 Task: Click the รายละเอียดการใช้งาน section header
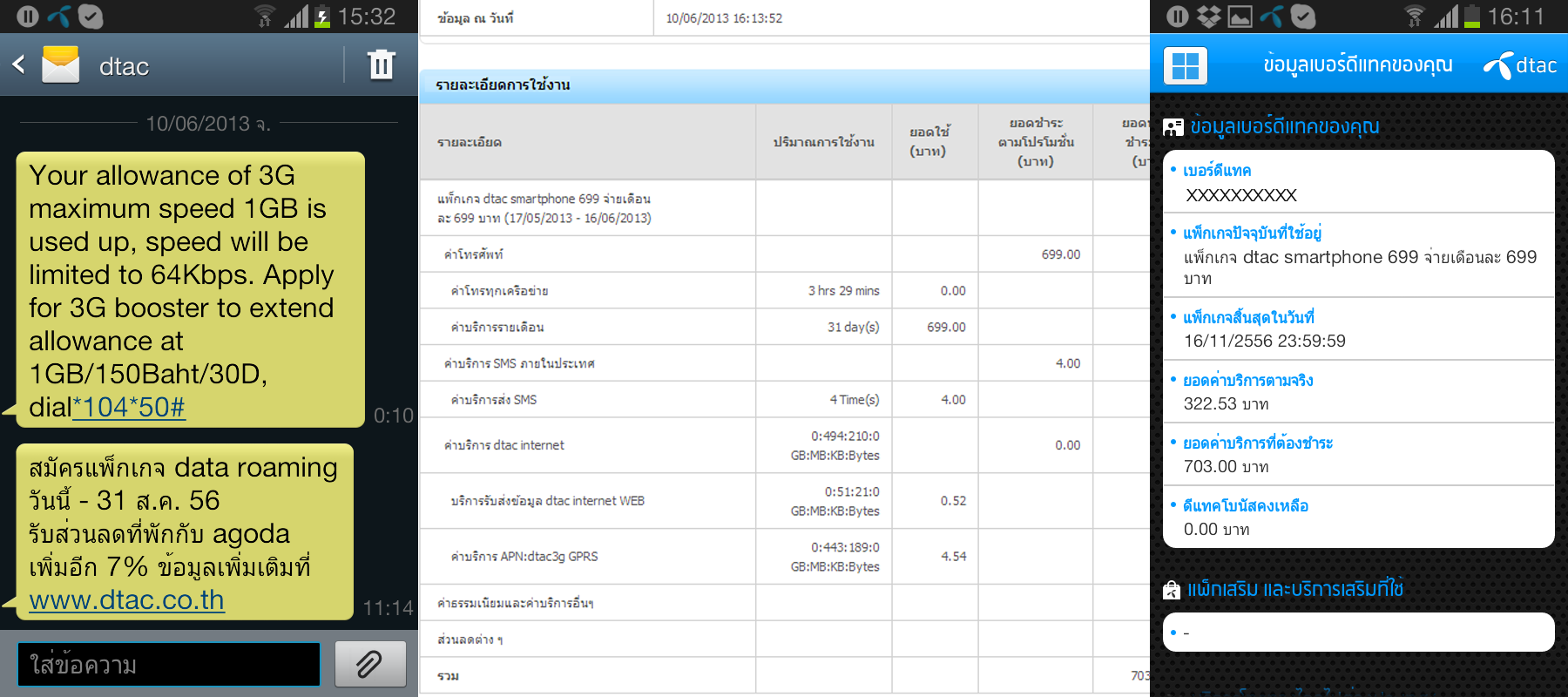784,85
